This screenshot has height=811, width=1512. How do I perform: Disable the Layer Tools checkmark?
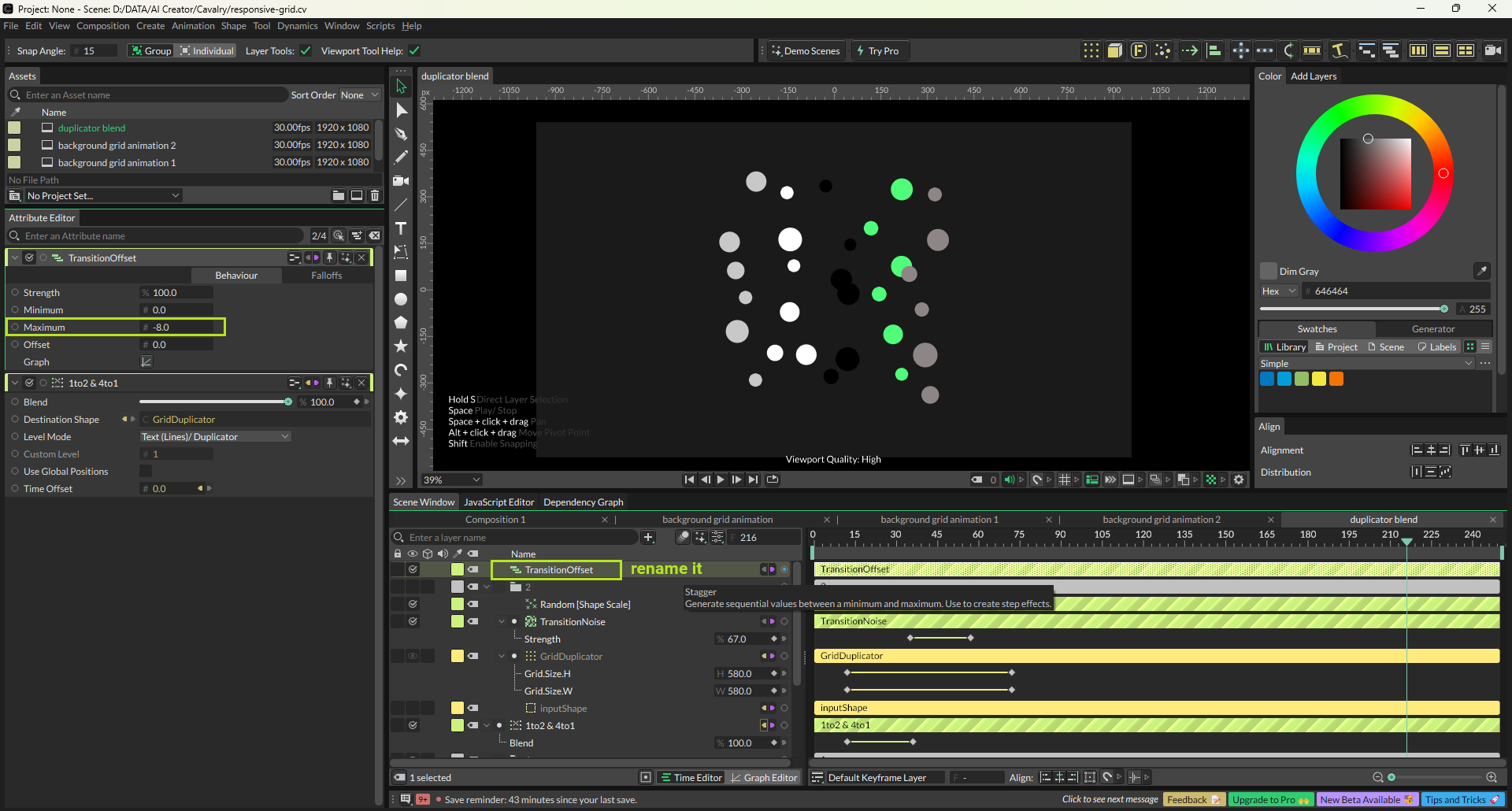(x=306, y=51)
